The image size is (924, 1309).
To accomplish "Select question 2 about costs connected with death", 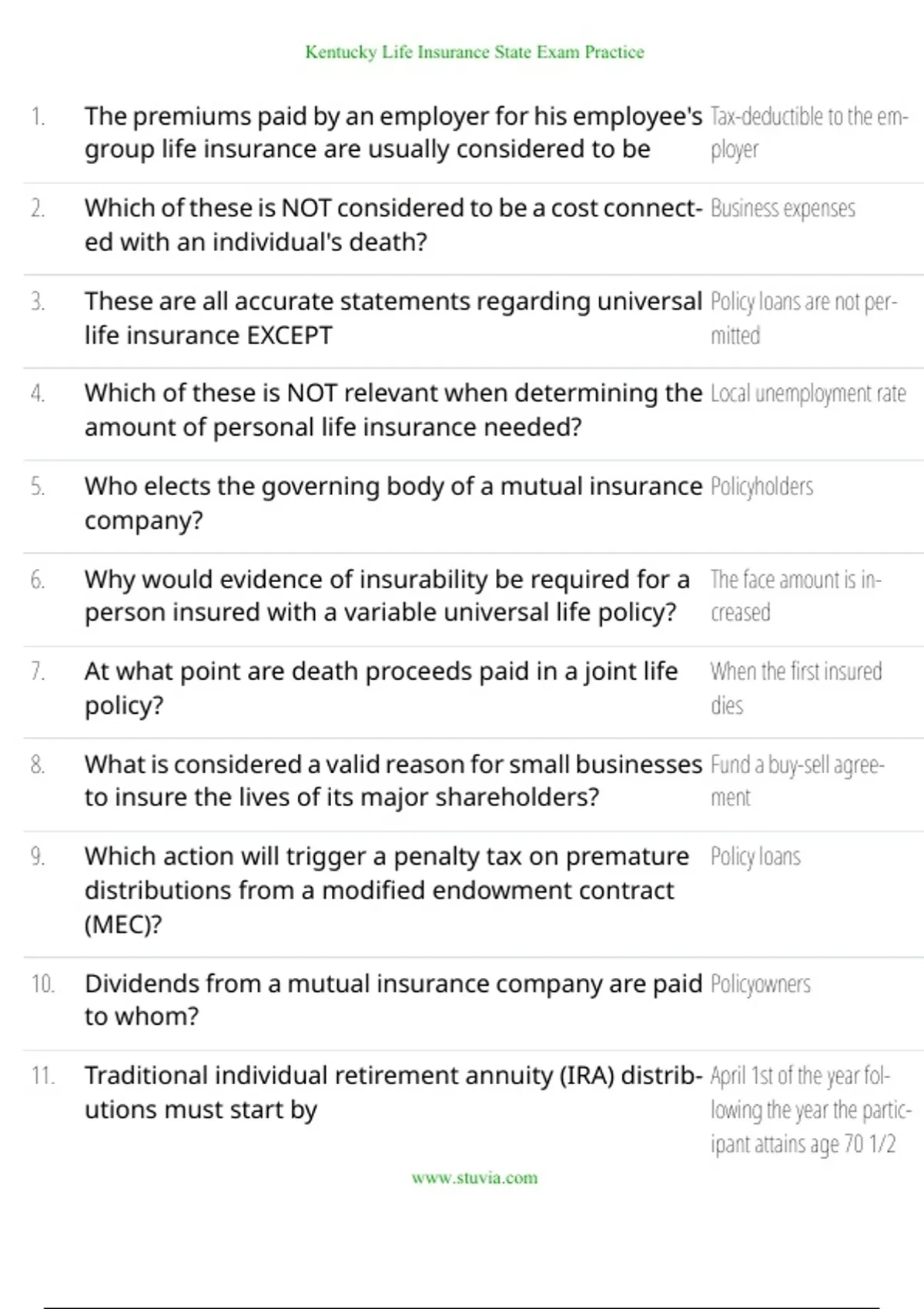I will tap(393, 225).
